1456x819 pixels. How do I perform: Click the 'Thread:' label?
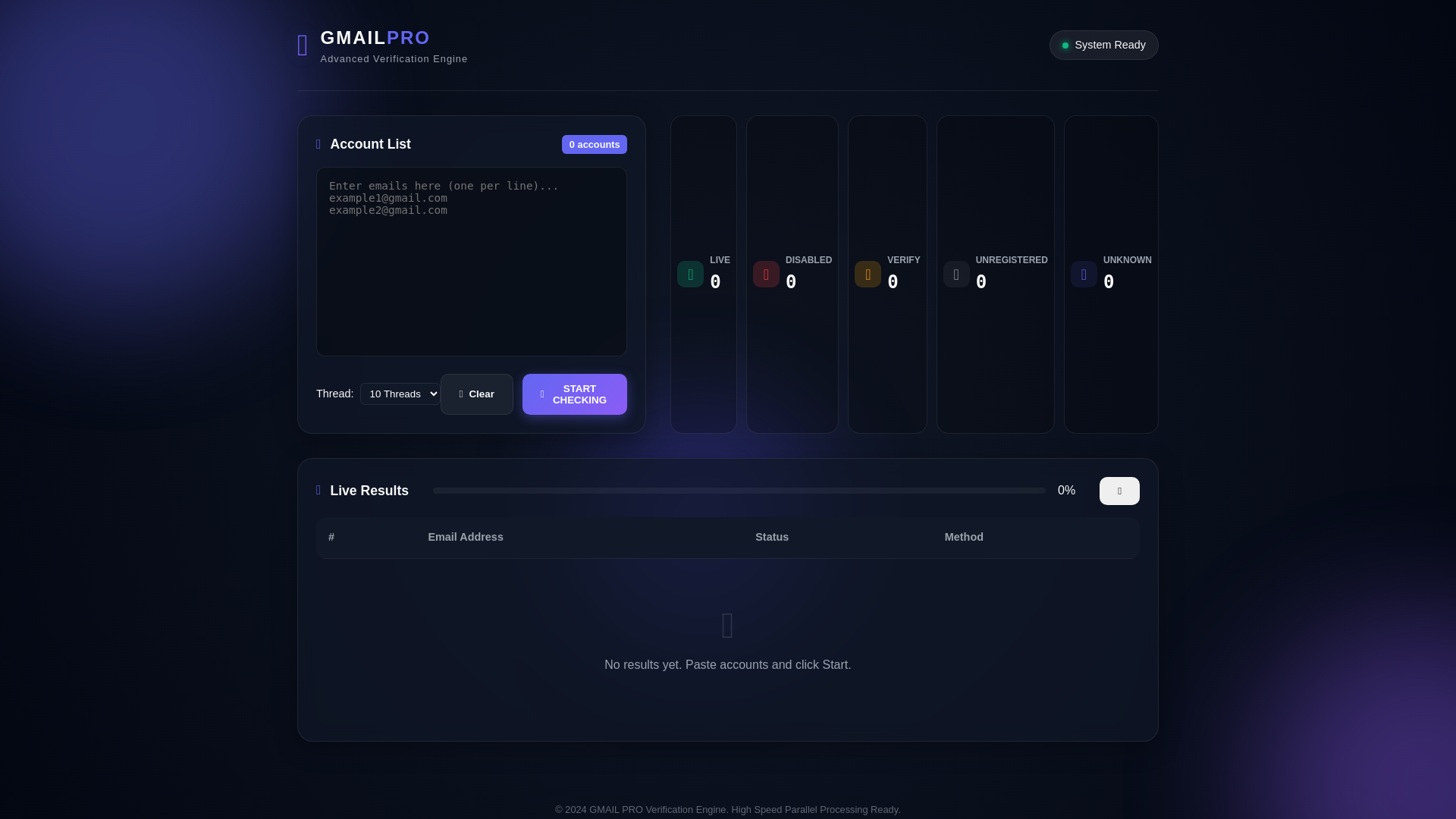pyautogui.click(x=334, y=394)
